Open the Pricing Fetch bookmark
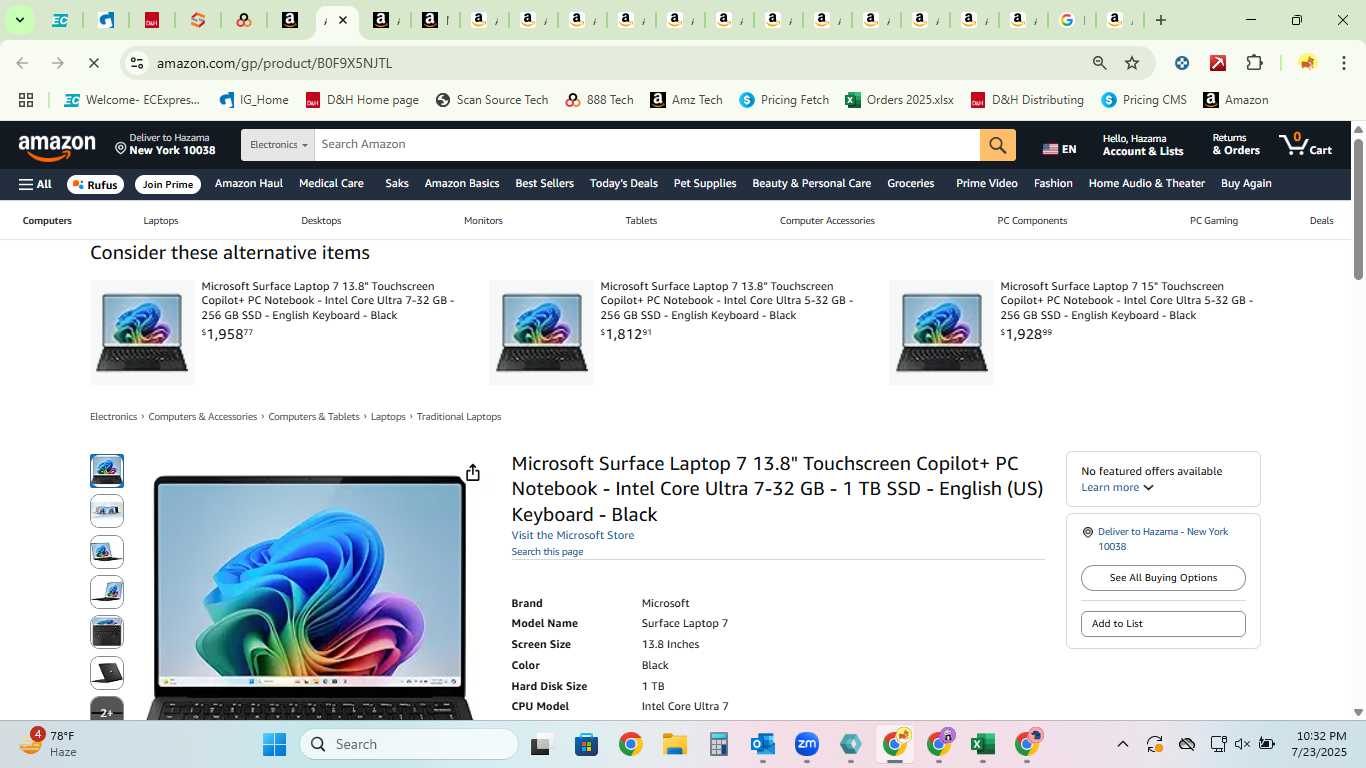 tap(784, 100)
